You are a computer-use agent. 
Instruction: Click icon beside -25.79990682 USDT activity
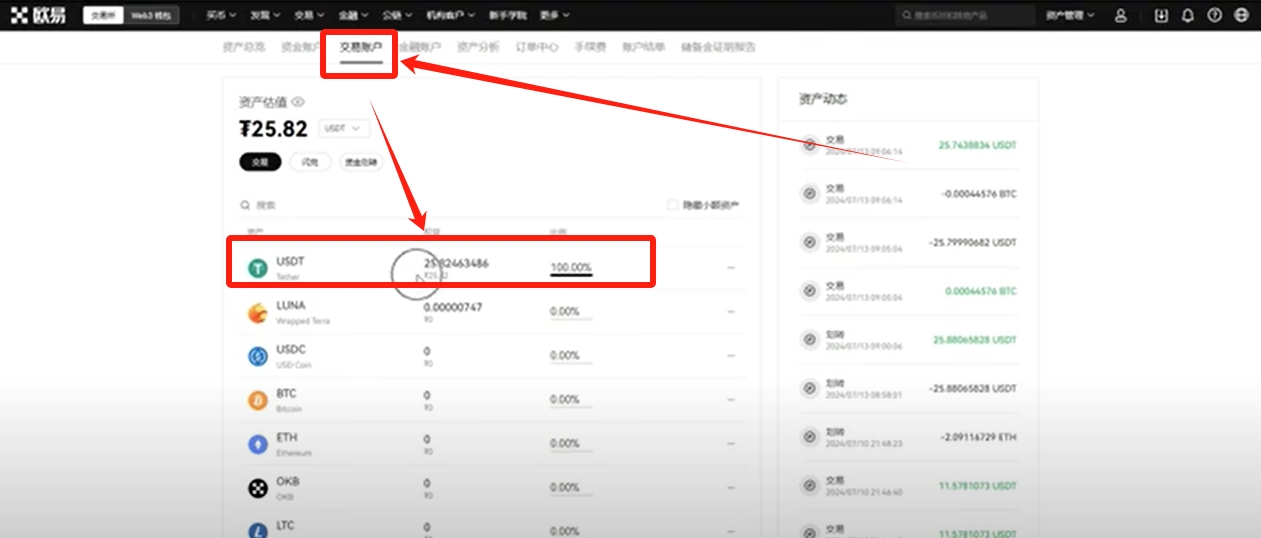(810, 242)
